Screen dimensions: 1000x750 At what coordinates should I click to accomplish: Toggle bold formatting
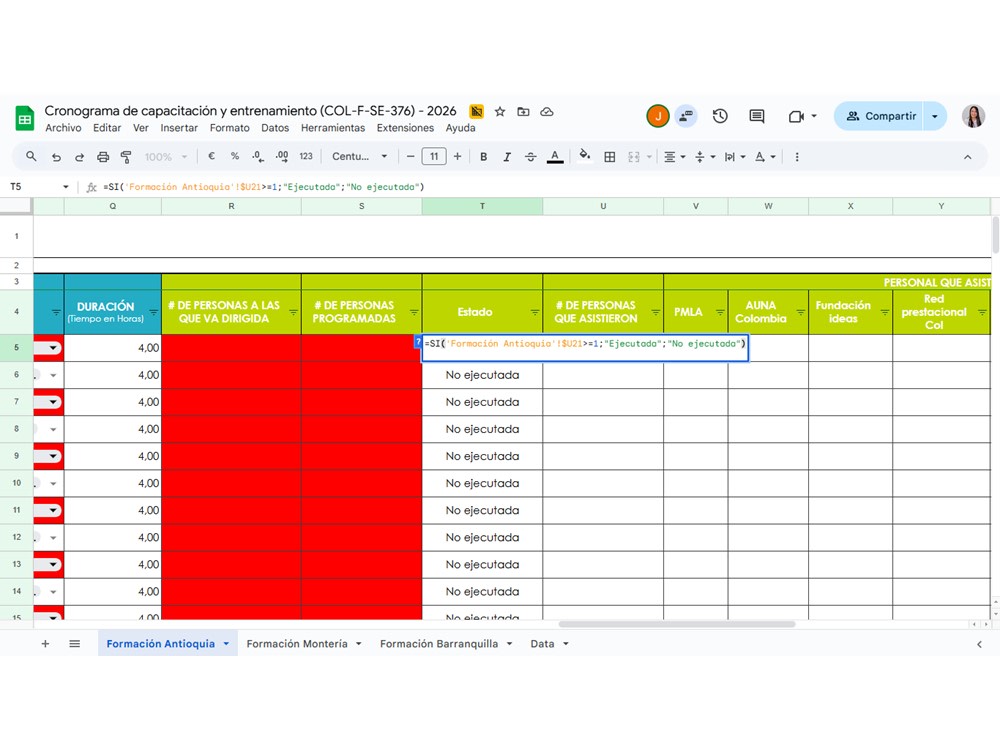tap(483, 157)
